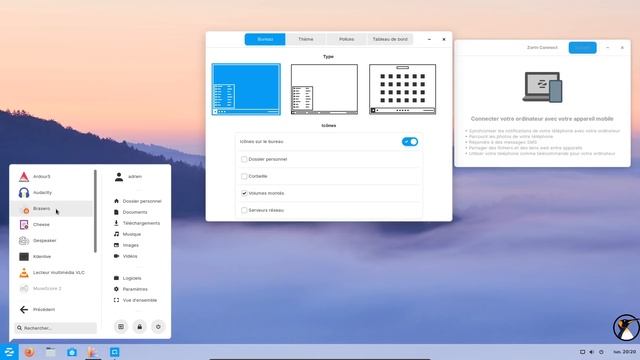This screenshot has height=360, width=640.
Task: Switch to the Bureau tab
Action: click(265, 39)
